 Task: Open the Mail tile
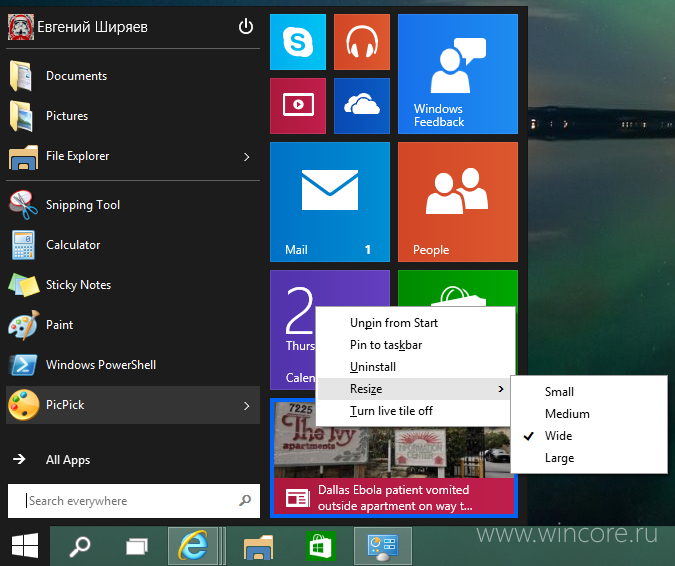pyautogui.click(x=330, y=202)
